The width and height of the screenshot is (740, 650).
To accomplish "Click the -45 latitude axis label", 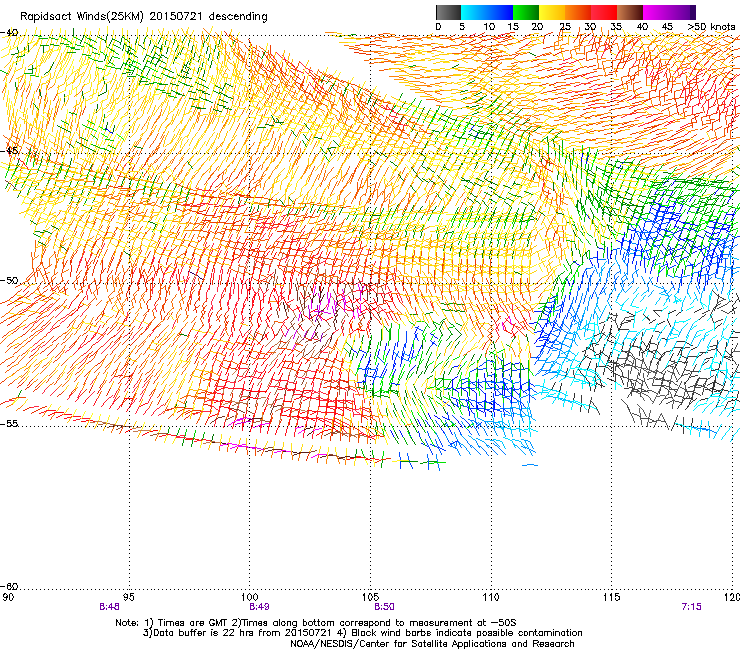I will [x=9, y=151].
